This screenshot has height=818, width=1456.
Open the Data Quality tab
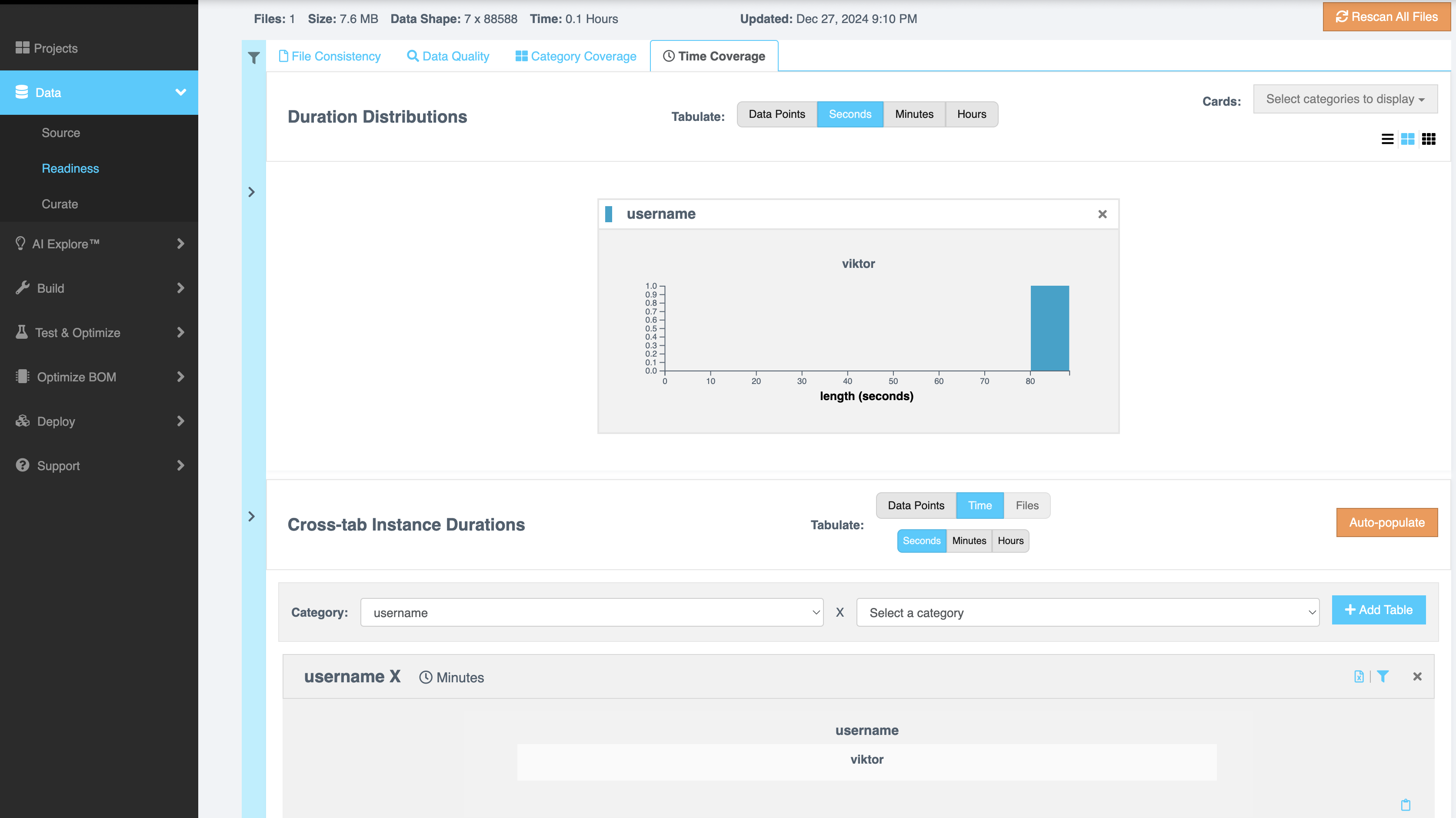click(448, 56)
